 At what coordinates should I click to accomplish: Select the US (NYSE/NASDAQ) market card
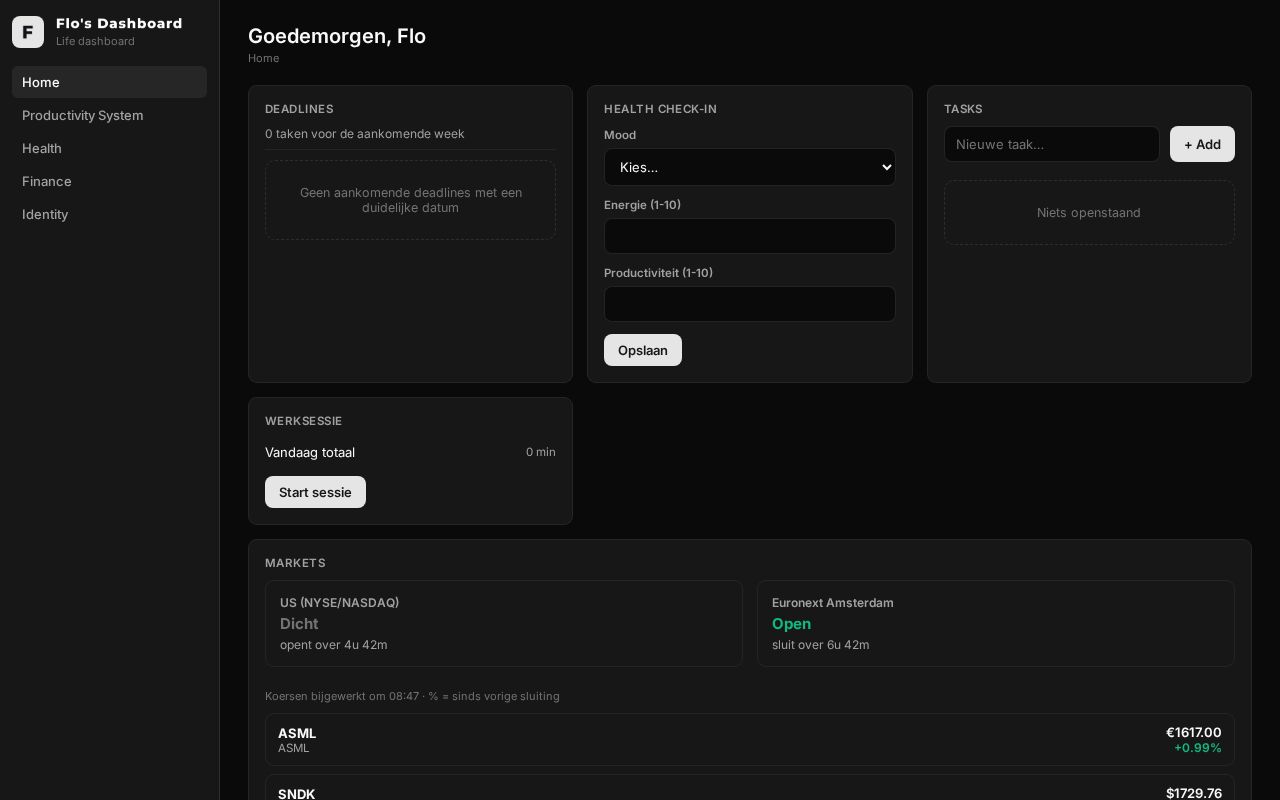(x=504, y=623)
